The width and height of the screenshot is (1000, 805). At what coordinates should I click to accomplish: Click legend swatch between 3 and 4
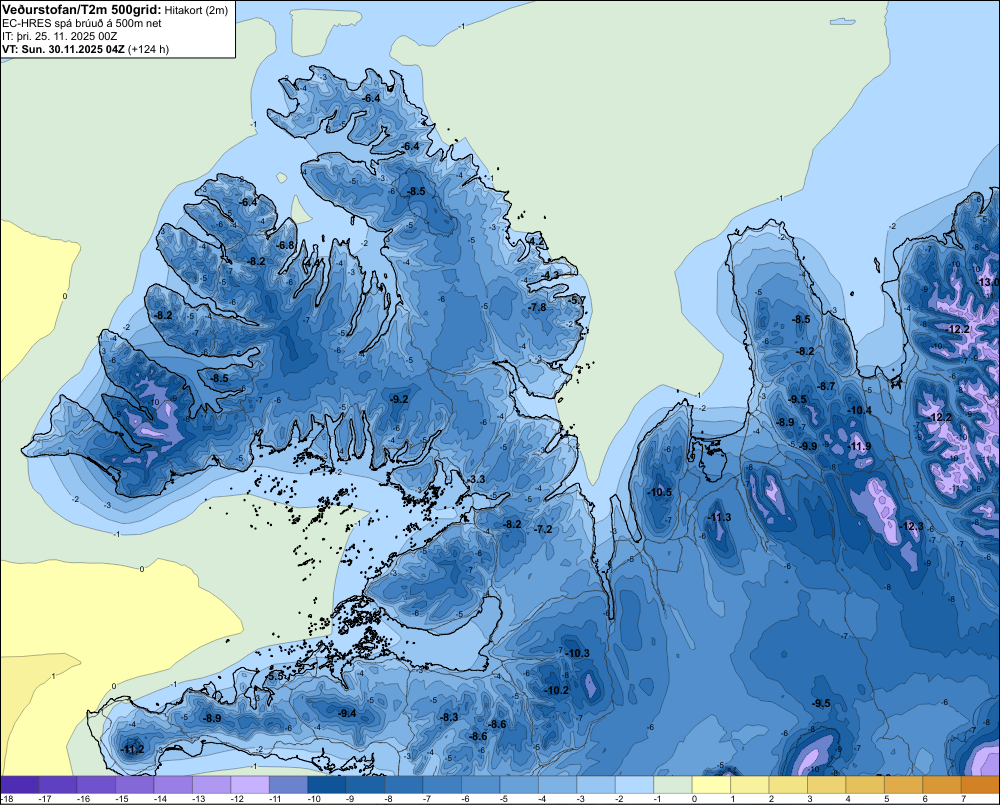826,785
